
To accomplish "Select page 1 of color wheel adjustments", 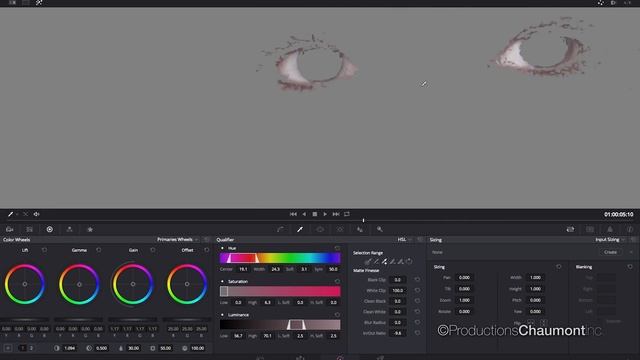I will [23, 348].
